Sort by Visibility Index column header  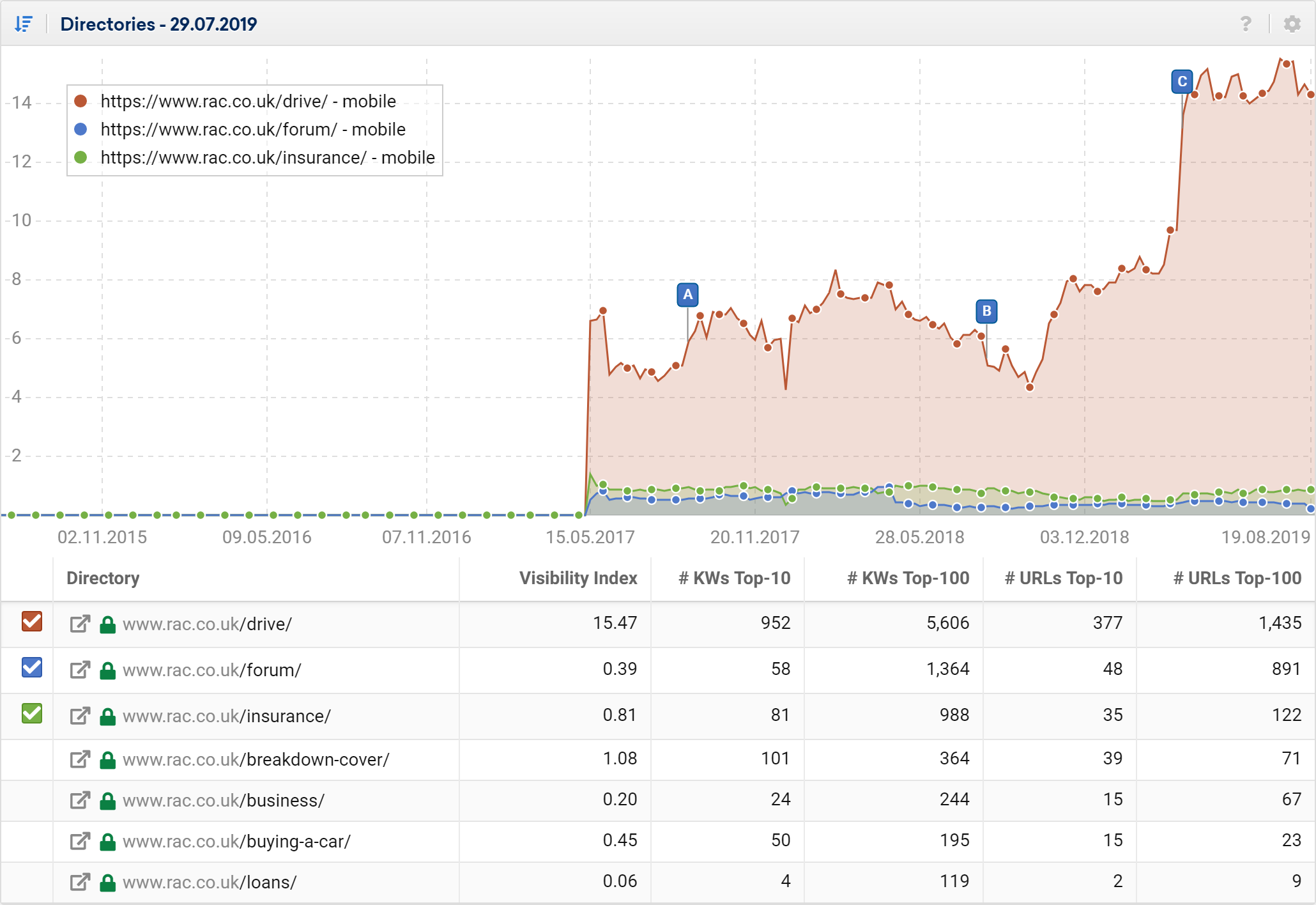tap(578, 578)
